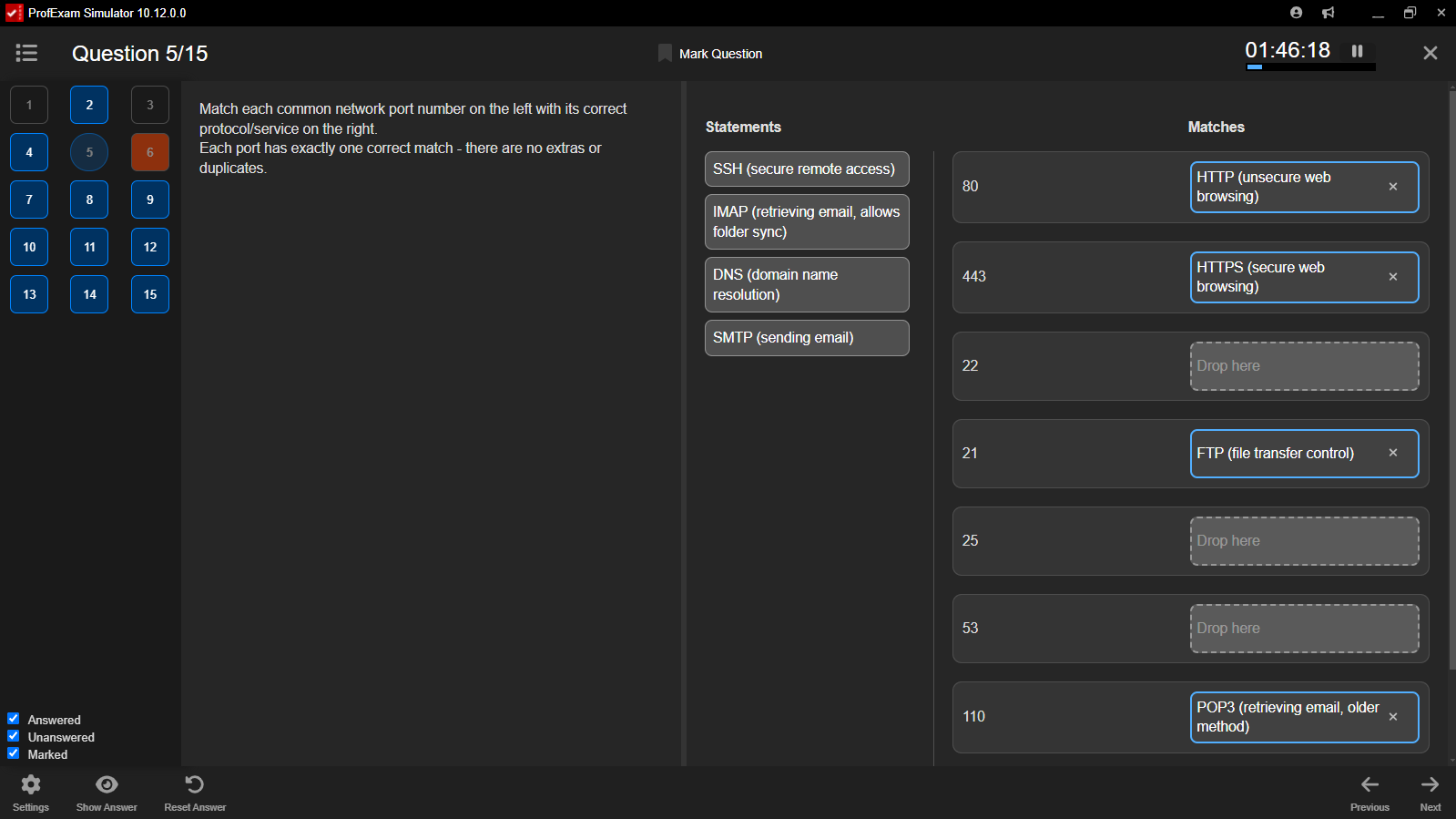Pause the exam timer
Image resolution: width=1456 pixels, height=819 pixels.
(x=1357, y=51)
